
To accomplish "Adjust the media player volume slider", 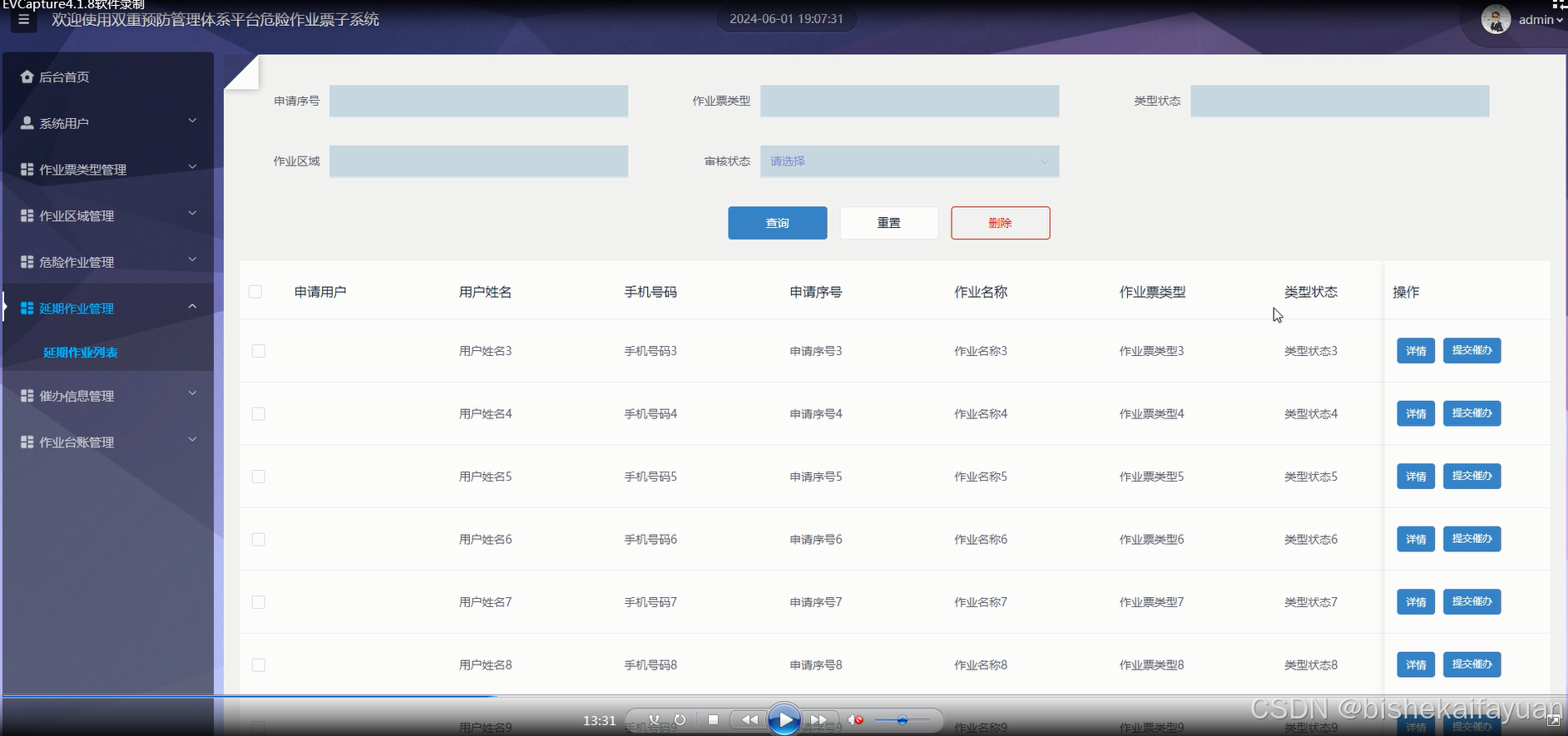I will 902,720.
